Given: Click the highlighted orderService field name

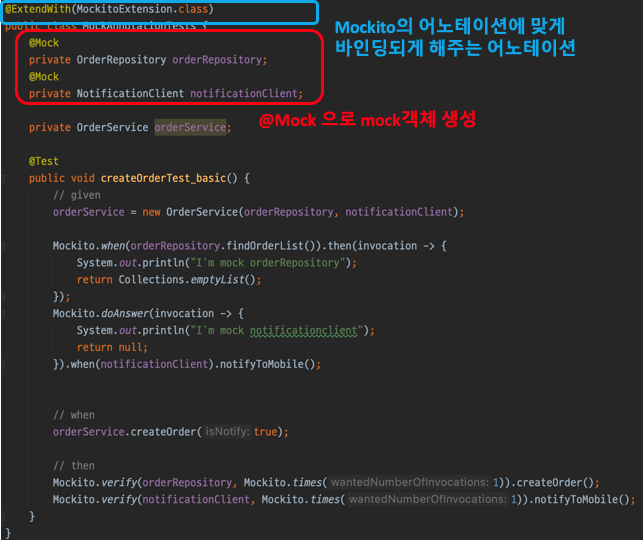Looking at the screenshot, I should 190,127.
